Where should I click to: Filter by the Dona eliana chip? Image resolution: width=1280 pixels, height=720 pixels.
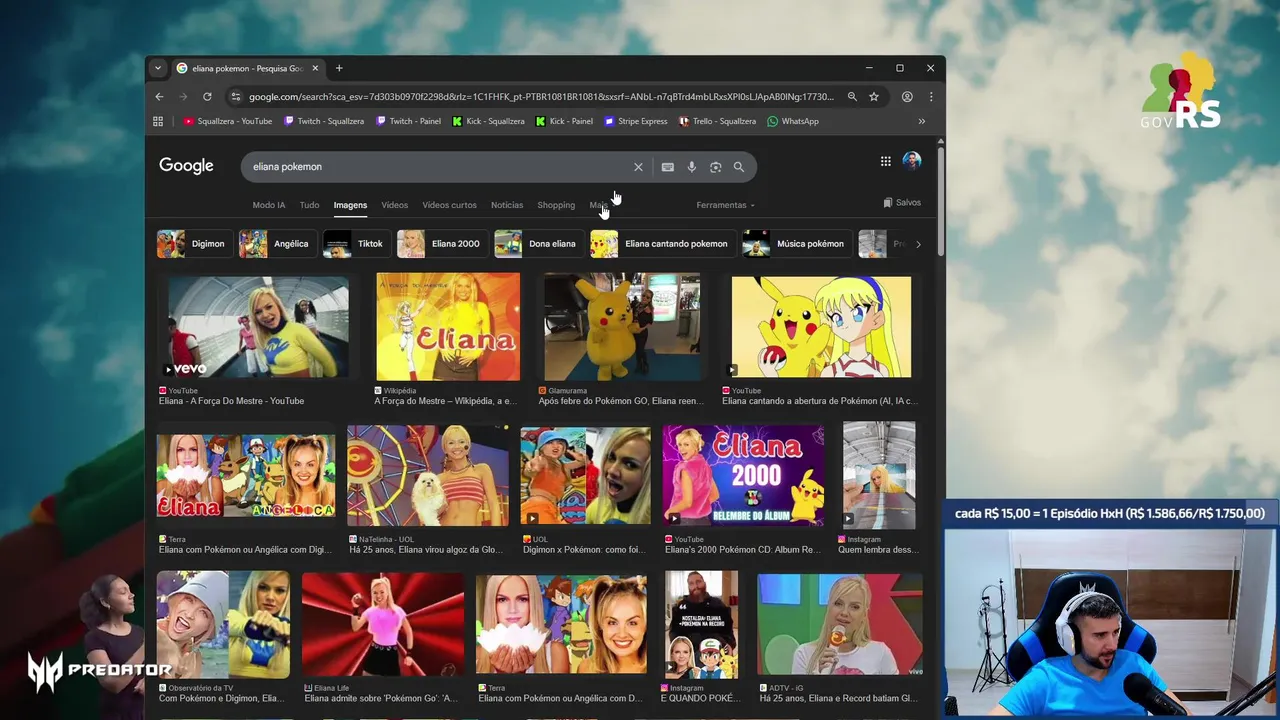537,244
